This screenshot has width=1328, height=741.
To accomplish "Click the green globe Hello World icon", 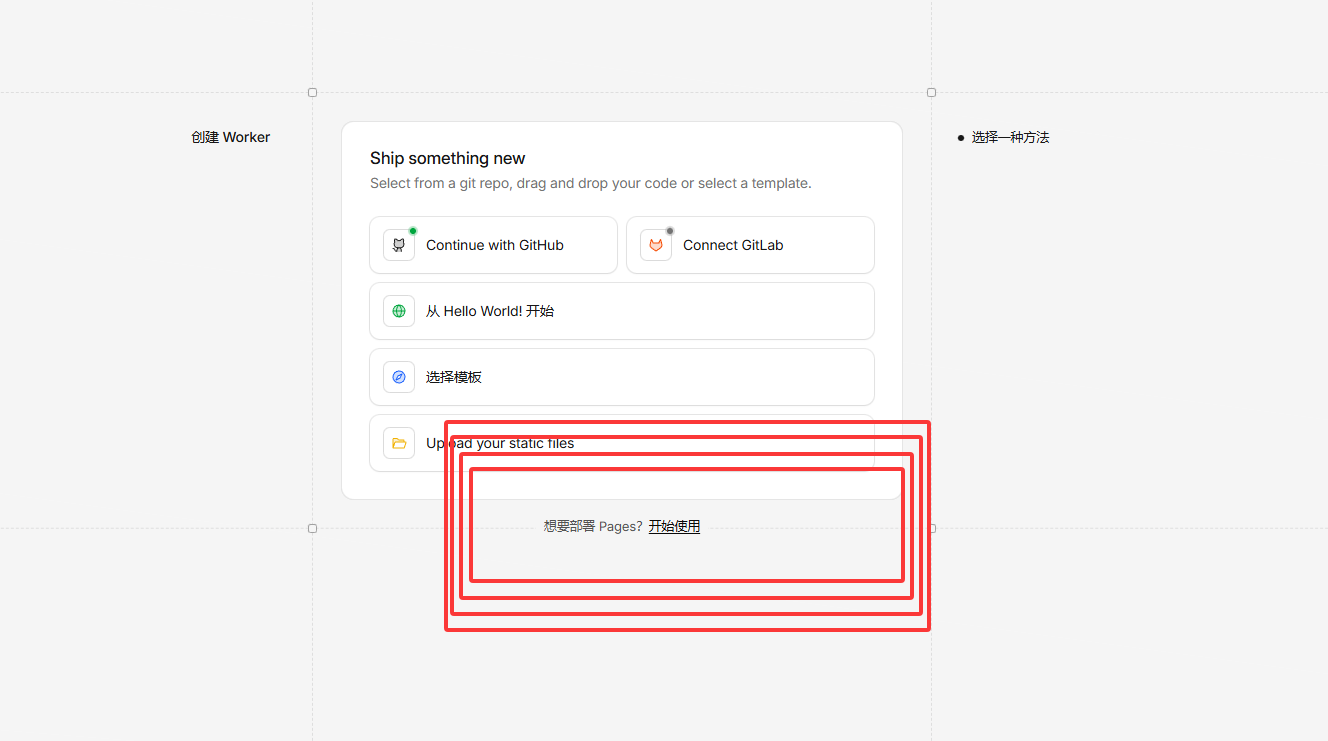I will click(399, 311).
